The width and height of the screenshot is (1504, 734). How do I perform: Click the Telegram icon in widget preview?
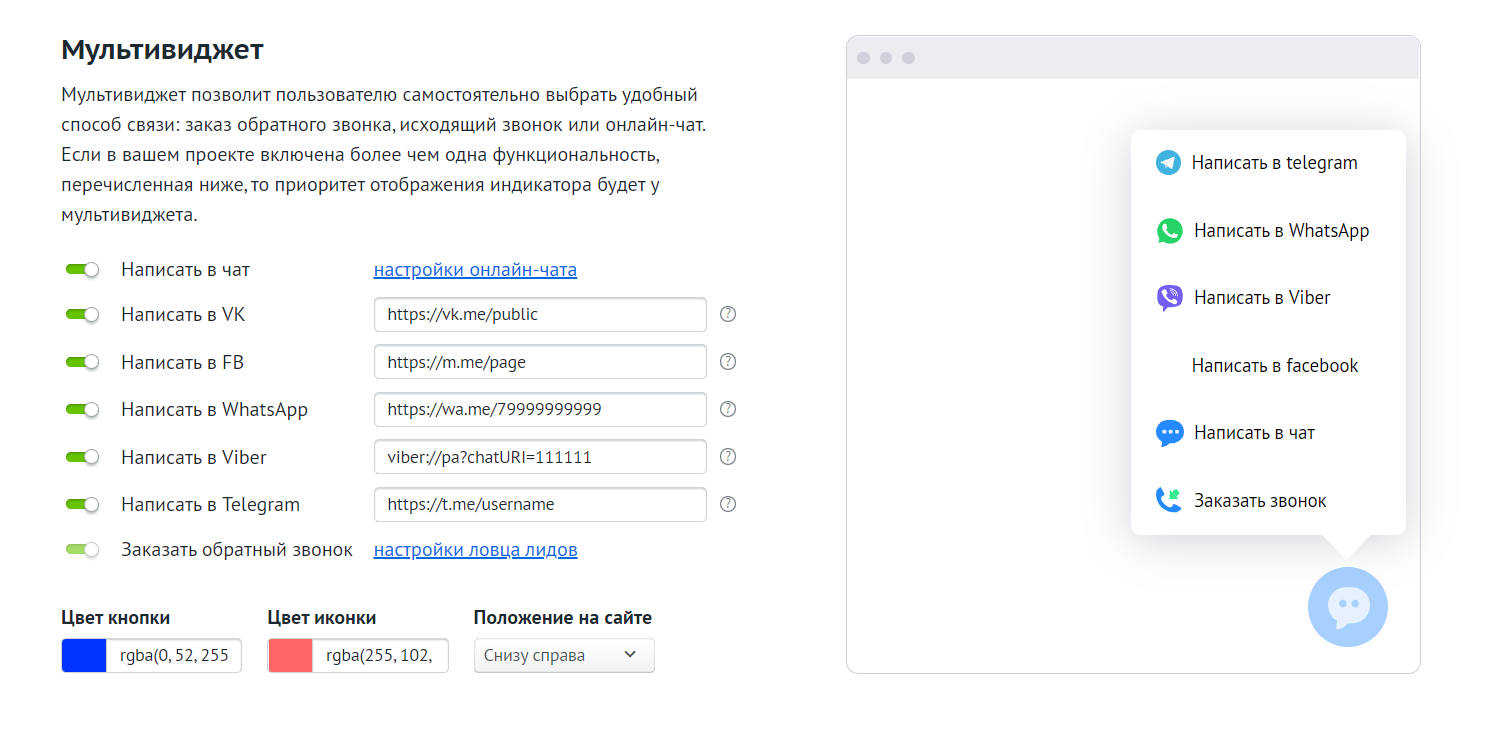[x=1168, y=163]
